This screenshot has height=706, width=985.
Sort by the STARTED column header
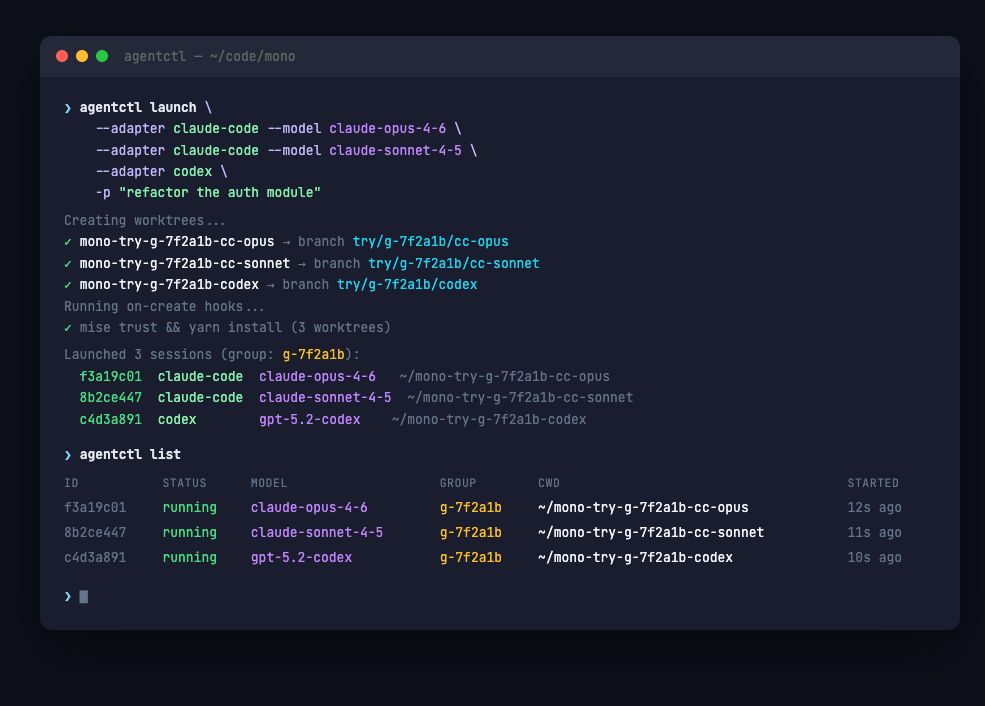873,483
